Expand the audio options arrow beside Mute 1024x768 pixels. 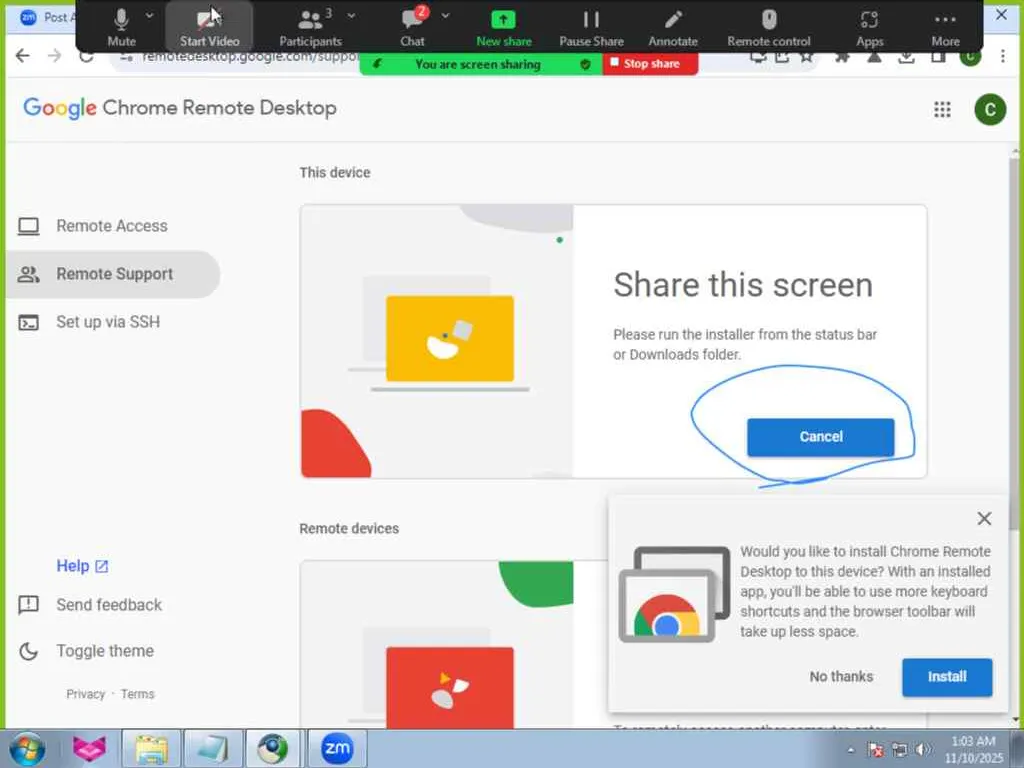coord(150,15)
